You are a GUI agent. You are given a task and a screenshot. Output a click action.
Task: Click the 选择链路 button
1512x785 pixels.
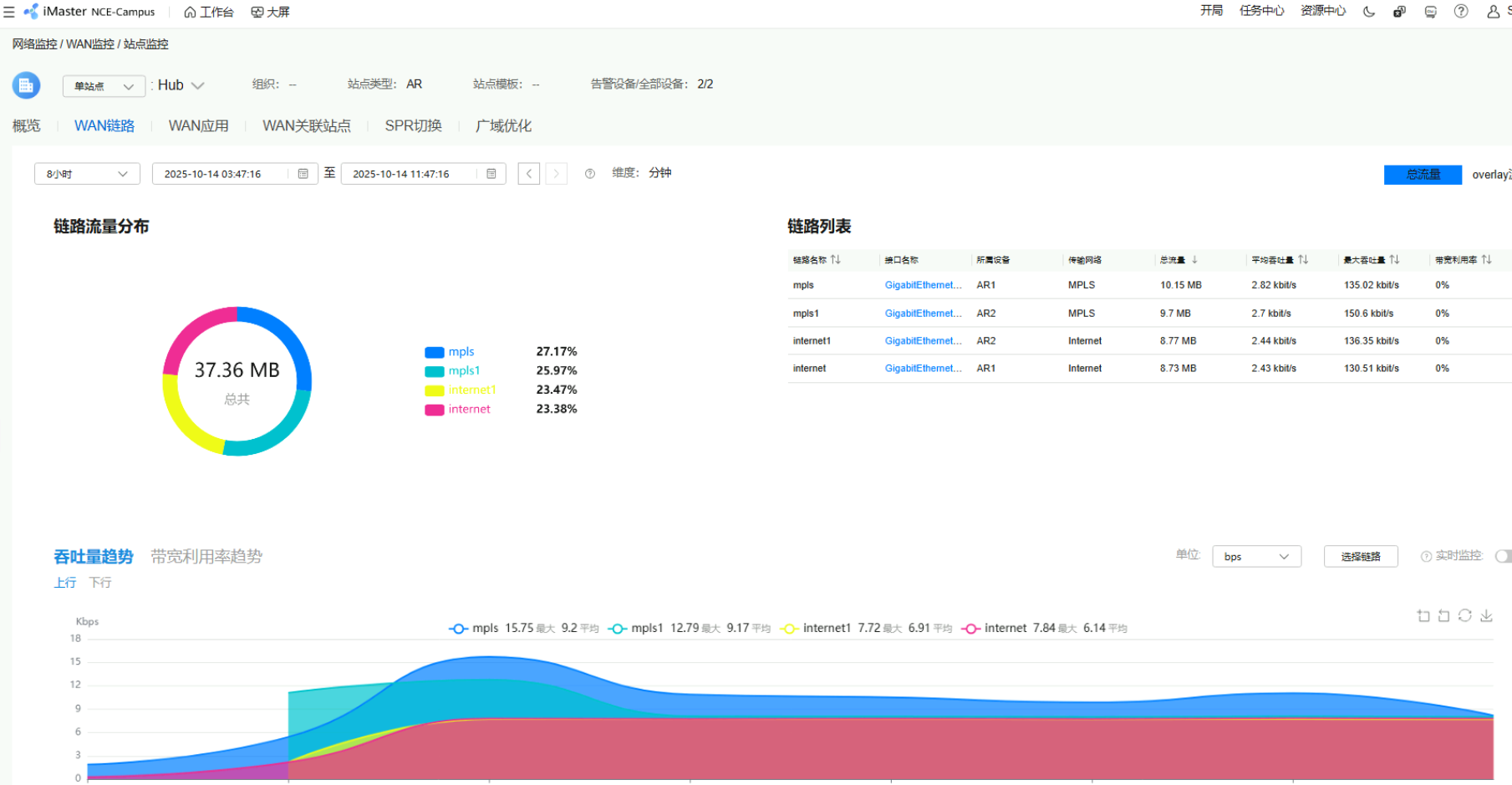(1360, 557)
